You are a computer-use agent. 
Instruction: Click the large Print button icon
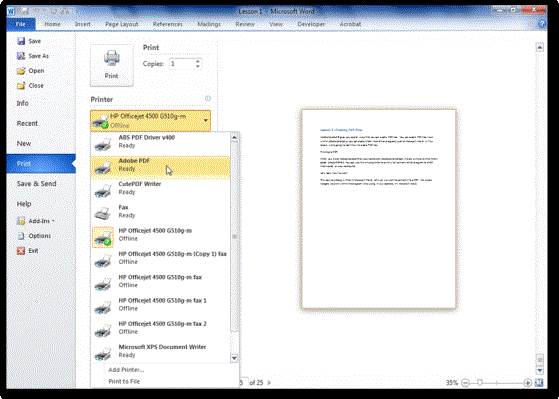tap(112, 65)
